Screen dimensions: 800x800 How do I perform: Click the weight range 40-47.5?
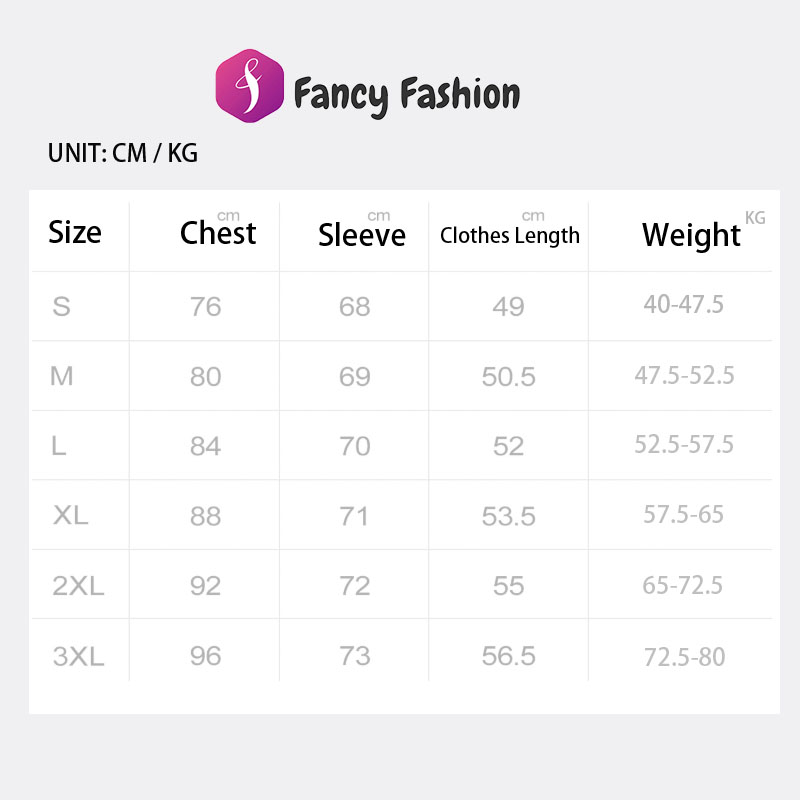[x=684, y=305]
